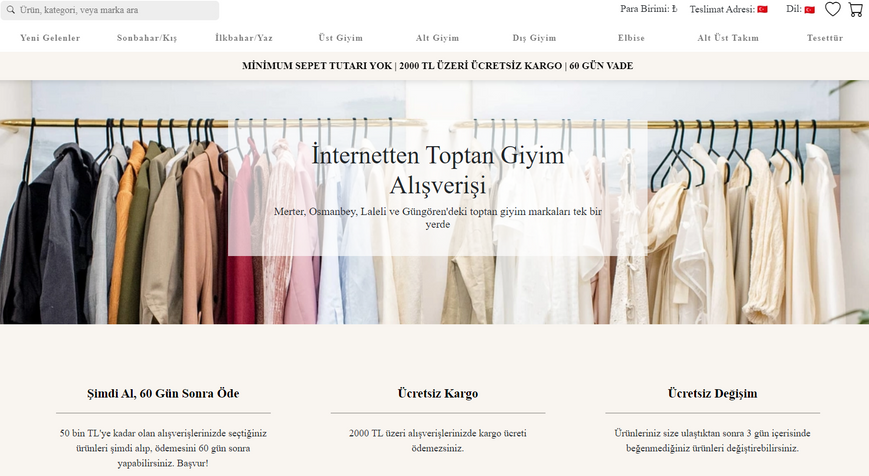This screenshot has height=476, width=869.
Task: Click the free shipping announcement bar
Action: pos(434,66)
